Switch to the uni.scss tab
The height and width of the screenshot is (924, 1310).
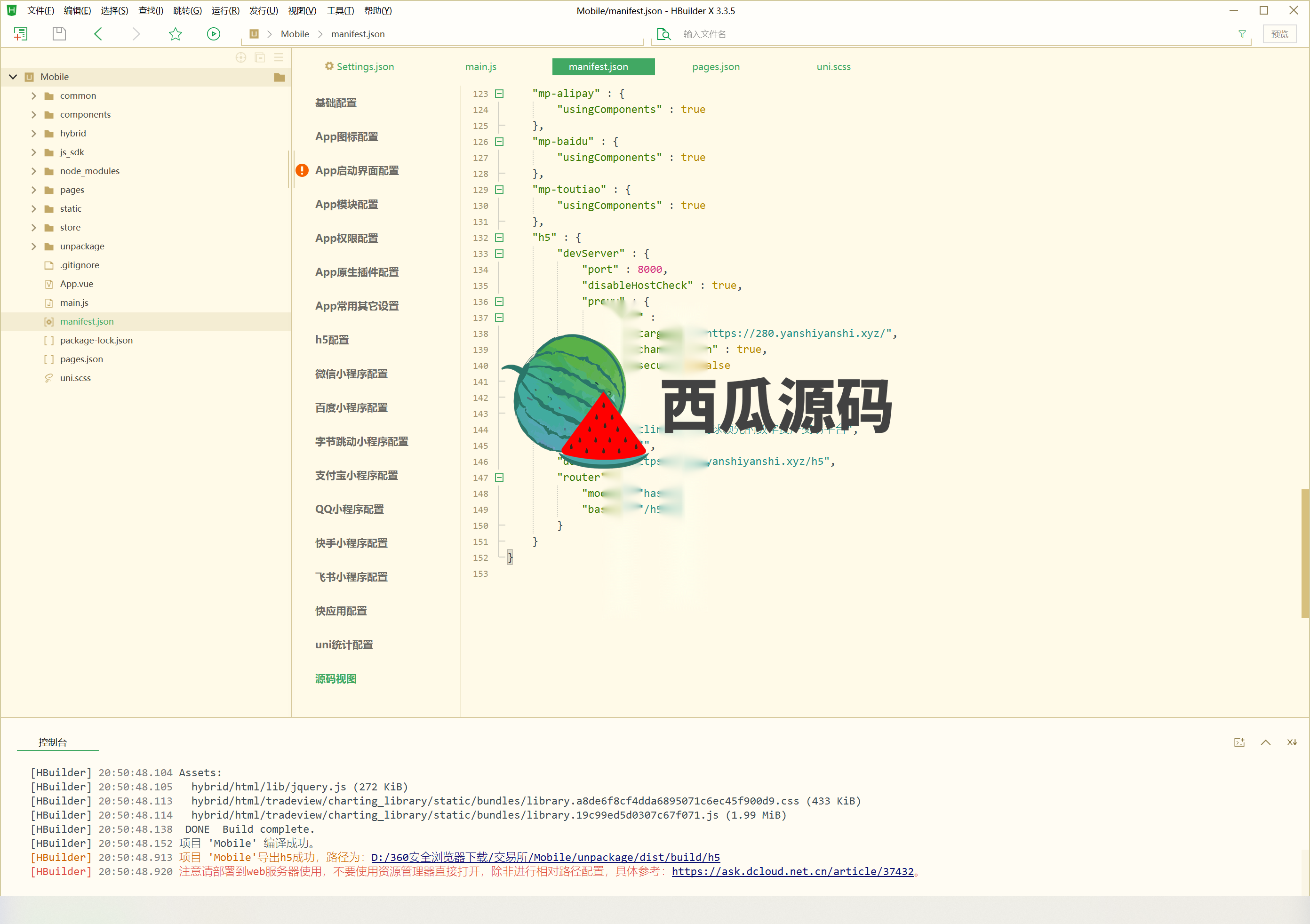tap(833, 67)
